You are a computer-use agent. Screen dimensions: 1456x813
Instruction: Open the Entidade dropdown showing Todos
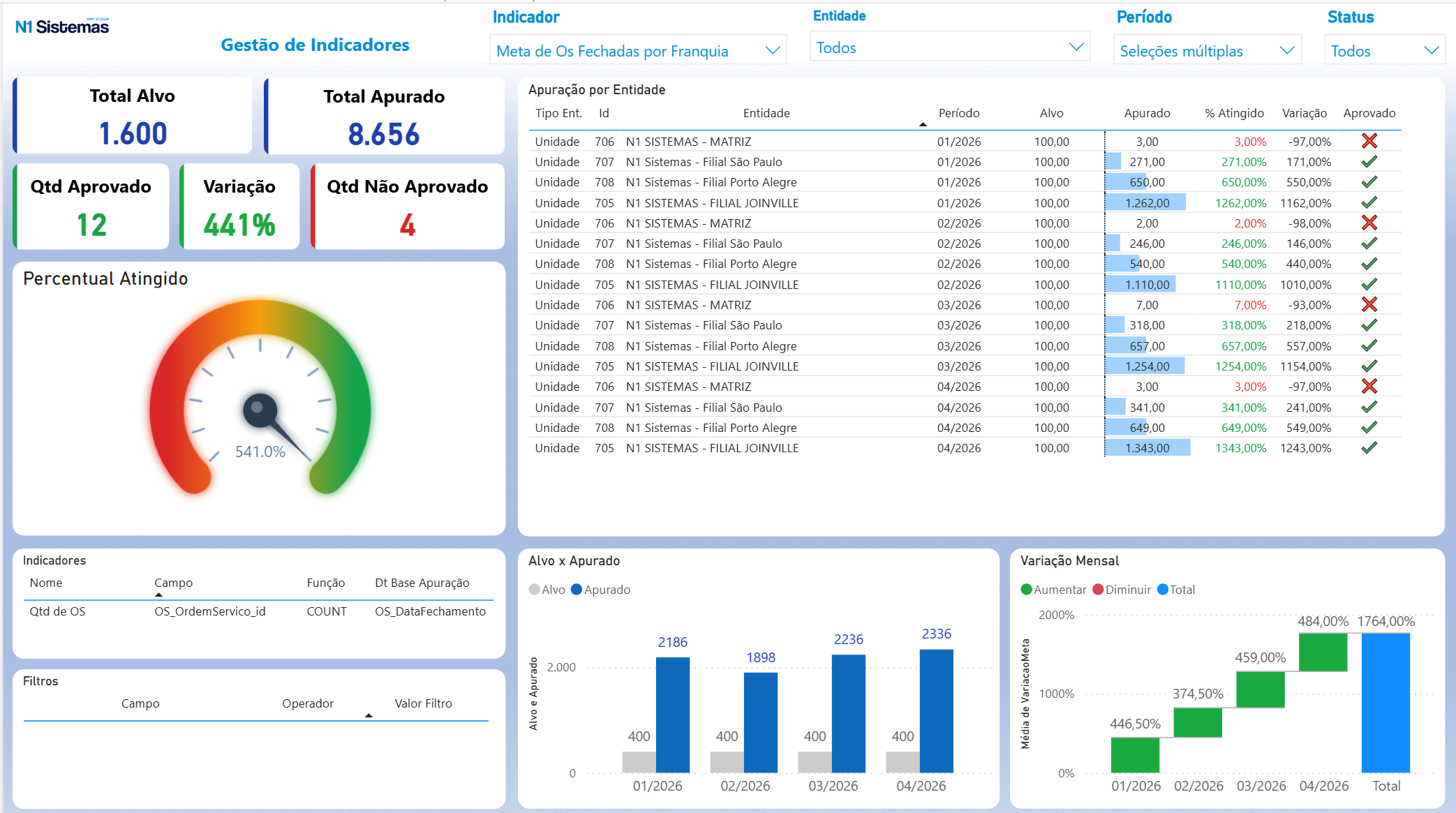pos(949,47)
